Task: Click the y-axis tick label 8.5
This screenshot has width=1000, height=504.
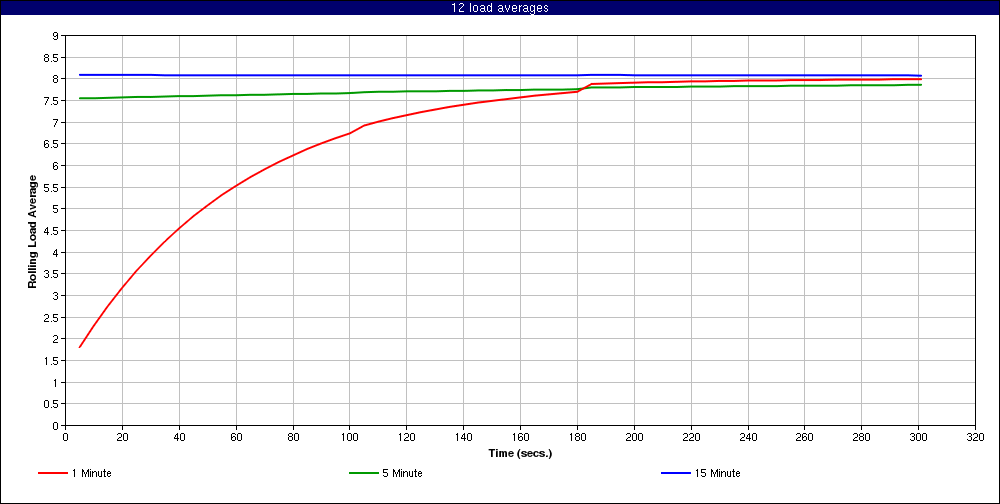Action: (x=52, y=57)
